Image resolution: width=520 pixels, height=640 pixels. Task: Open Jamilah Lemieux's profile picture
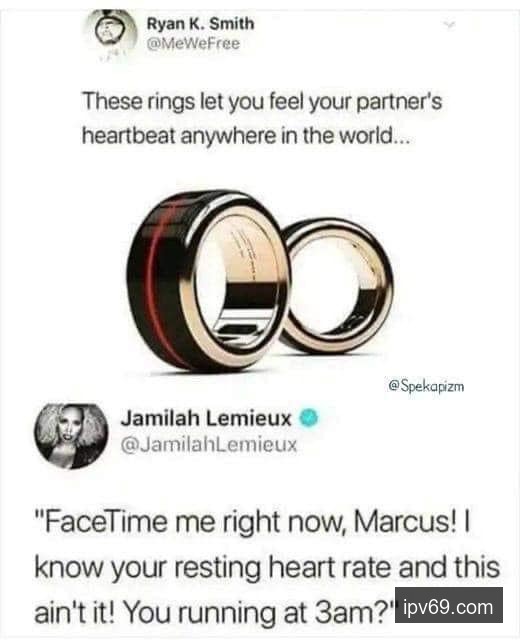click(x=71, y=436)
